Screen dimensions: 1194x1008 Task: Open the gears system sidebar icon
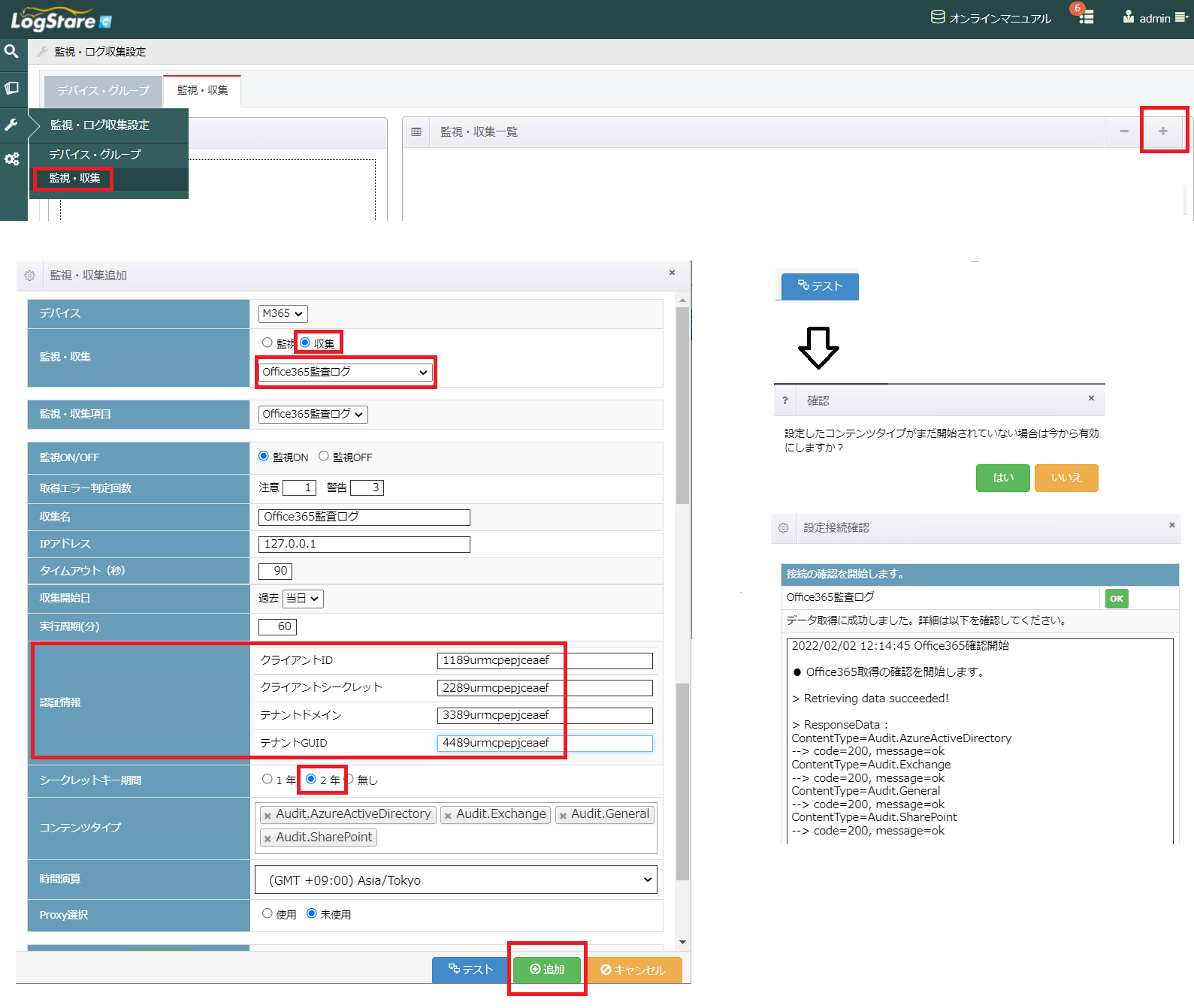point(11,159)
